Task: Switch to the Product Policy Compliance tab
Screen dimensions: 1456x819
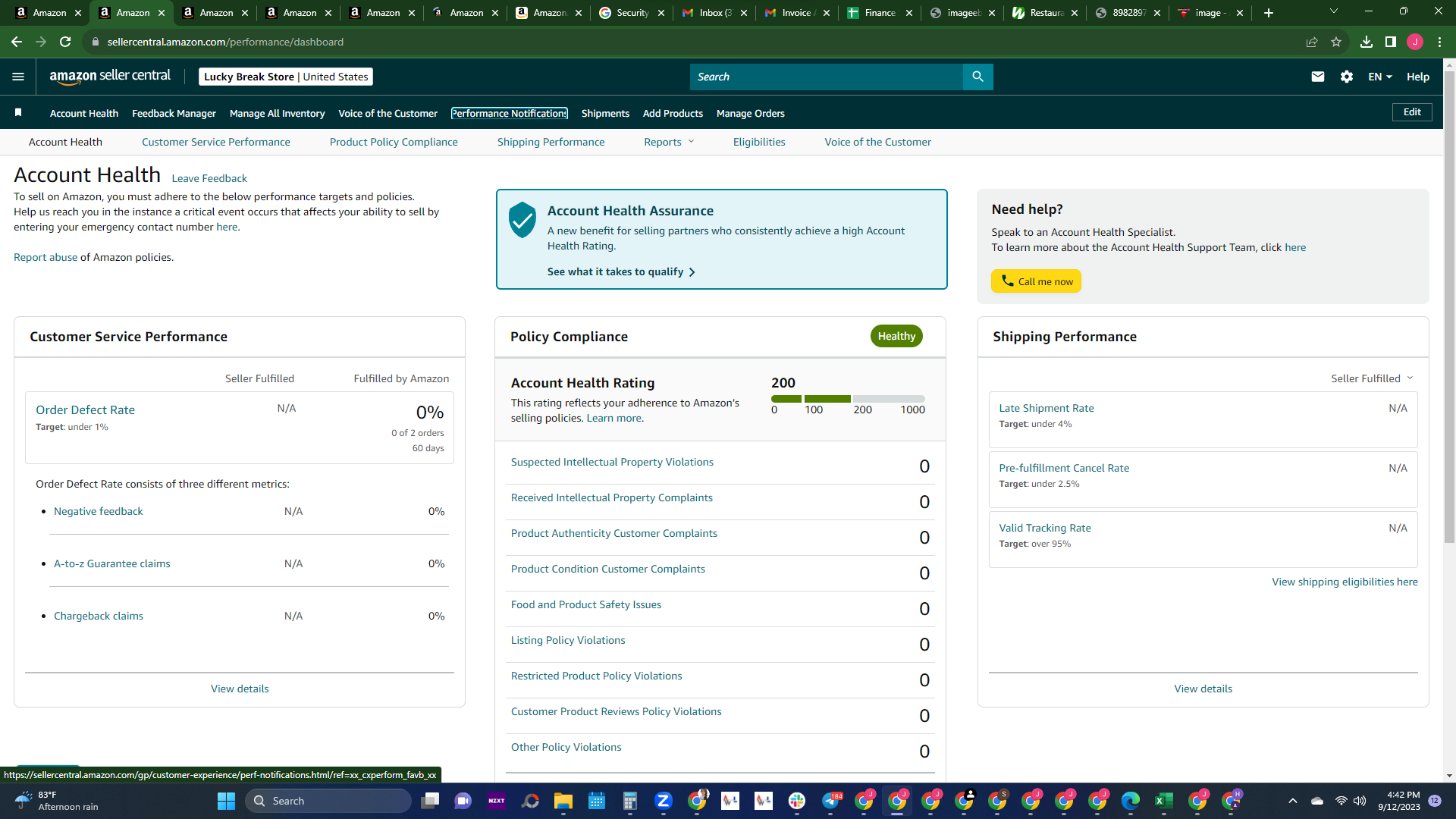Action: click(x=394, y=142)
